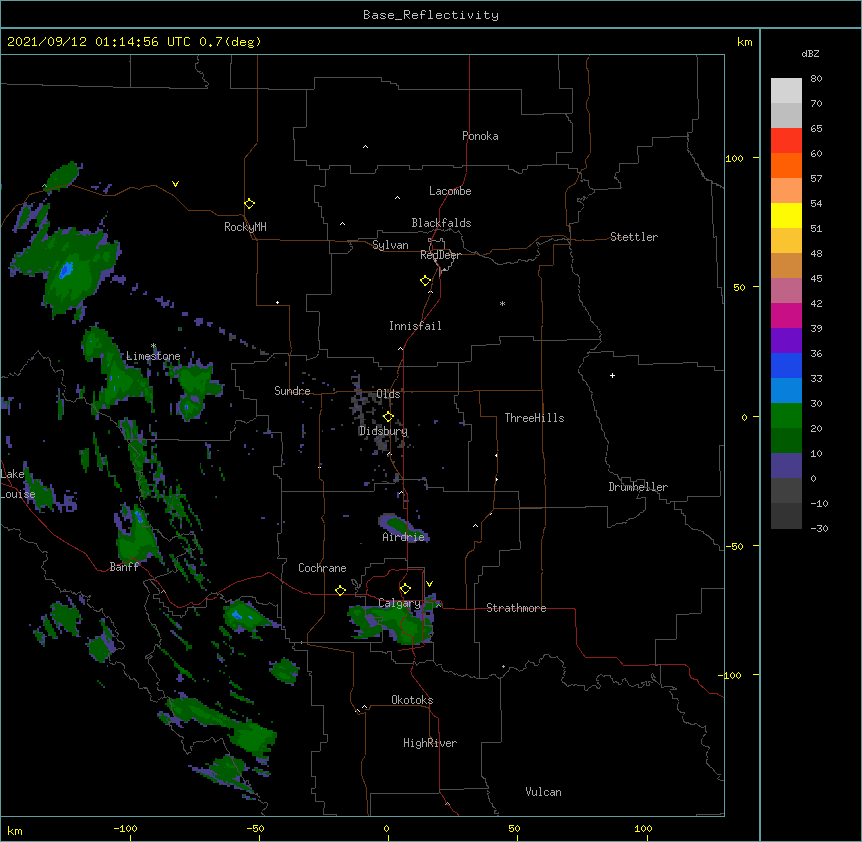Click the Cochrane city label
The width and height of the screenshot is (862, 842).
(322, 568)
